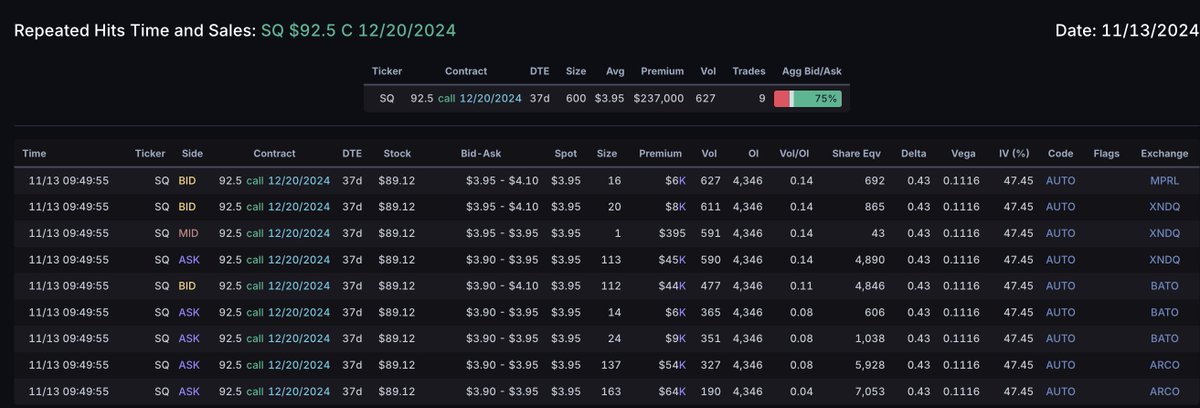
Task: Click the Vol/OI 0.04 cell
Action: point(802,391)
